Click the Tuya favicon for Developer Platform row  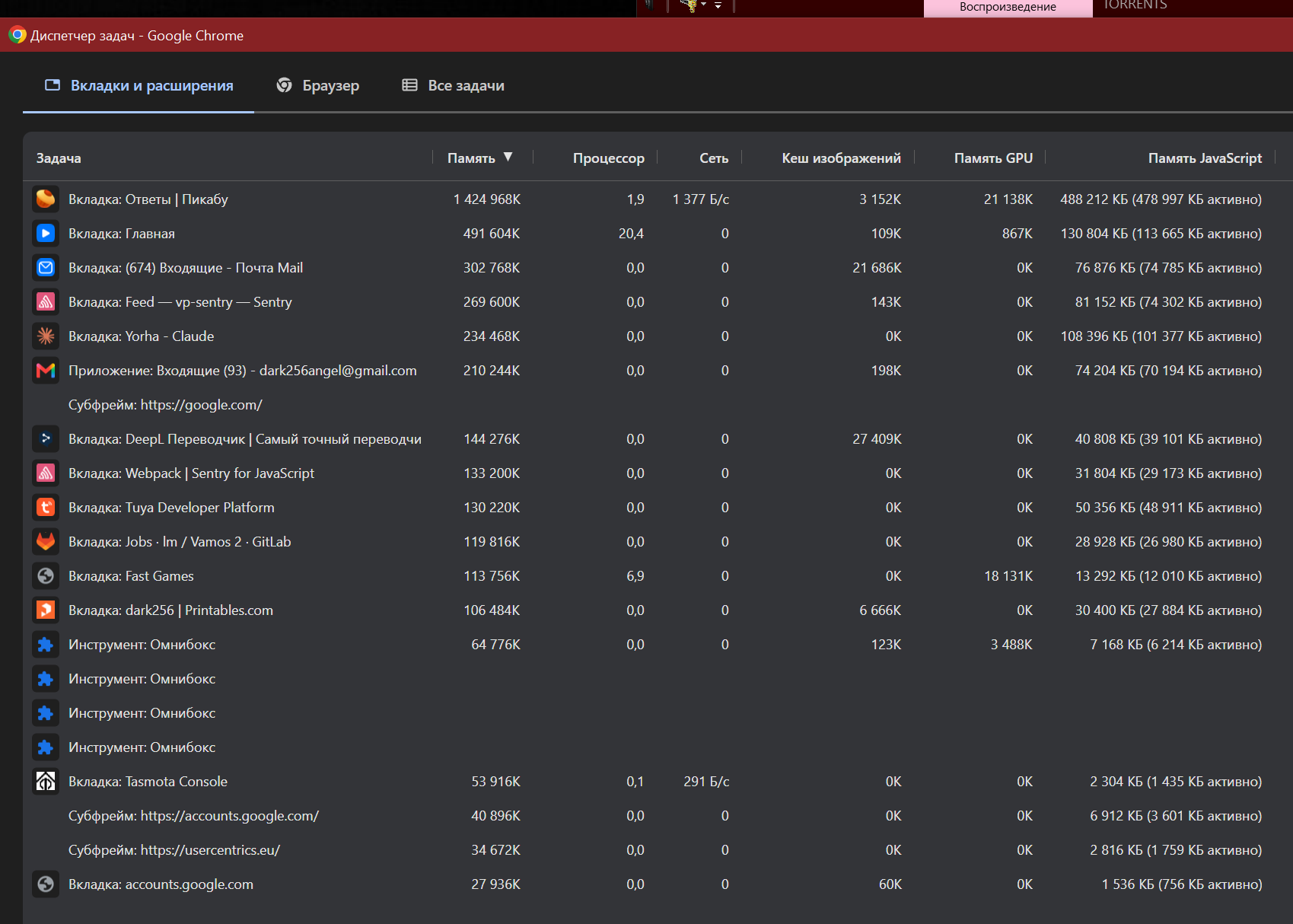(46, 508)
